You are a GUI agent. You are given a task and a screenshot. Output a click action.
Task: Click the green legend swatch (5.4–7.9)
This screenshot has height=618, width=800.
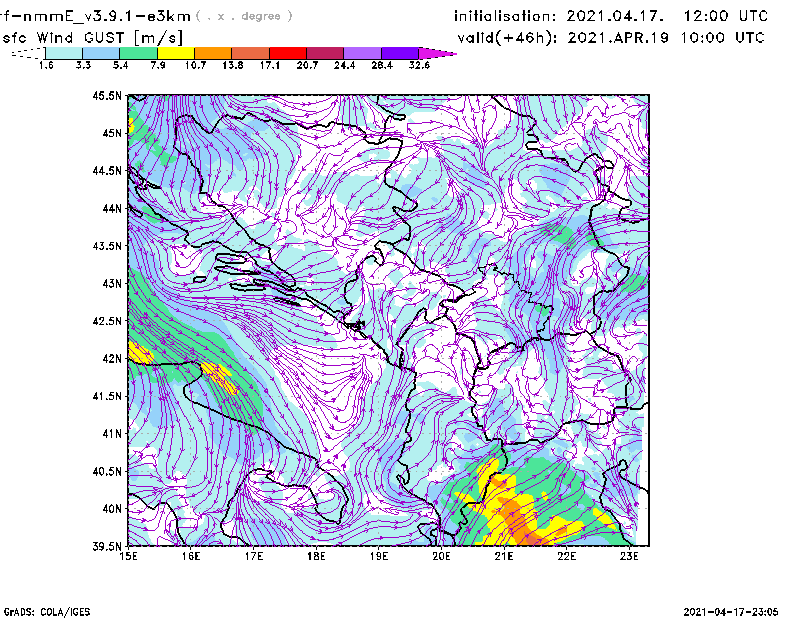[138, 53]
